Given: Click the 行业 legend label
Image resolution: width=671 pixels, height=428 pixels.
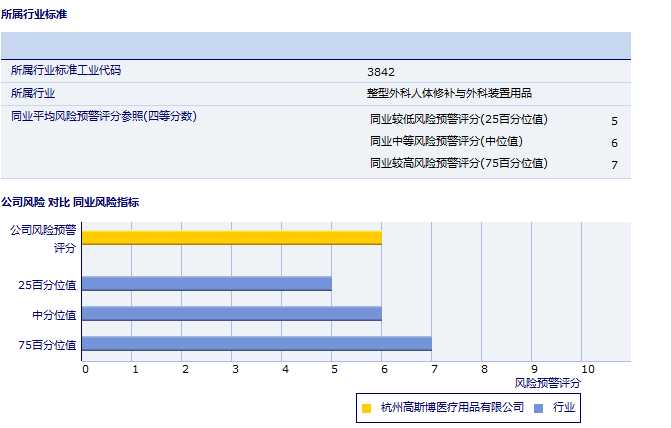Looking at the screenshot, I should (x=564, y=408).
